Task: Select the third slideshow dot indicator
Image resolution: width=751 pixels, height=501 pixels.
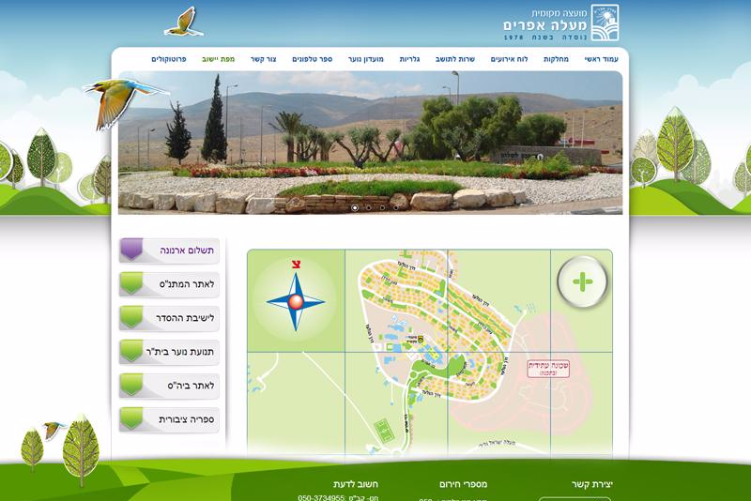Action: [x=382, y=208]
